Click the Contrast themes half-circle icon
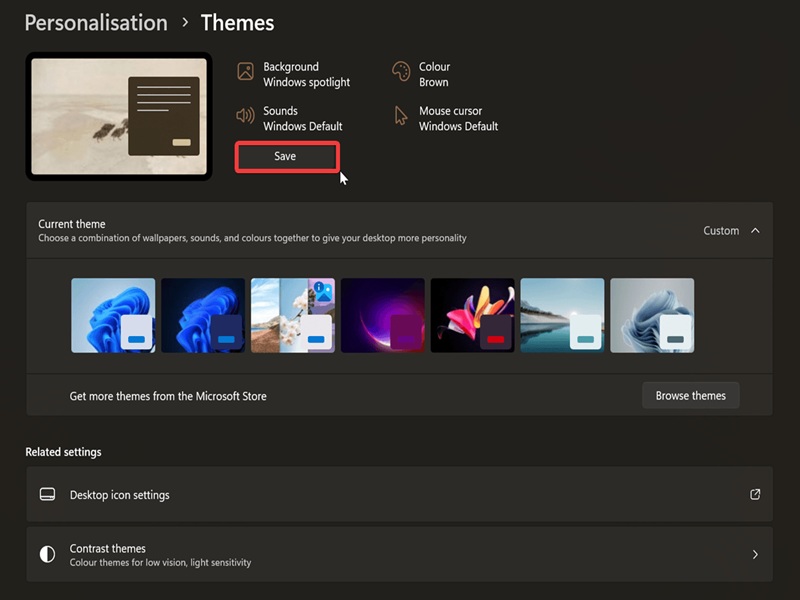 pyautogui.click(x=47, y=554)
